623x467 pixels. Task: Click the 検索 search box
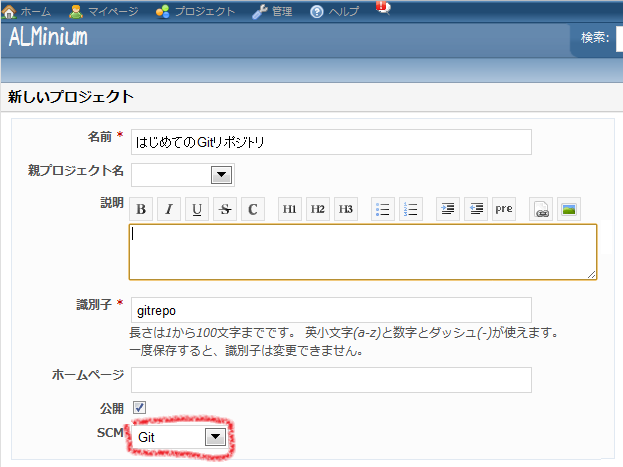coord(619,37)
